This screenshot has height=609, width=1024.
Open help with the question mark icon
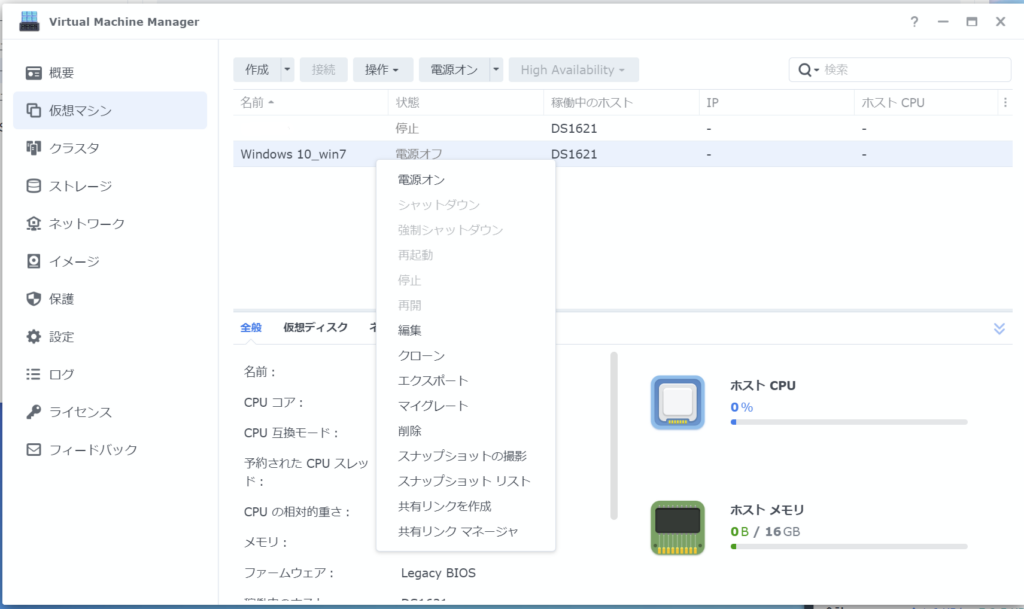click(x=914, y=22)
